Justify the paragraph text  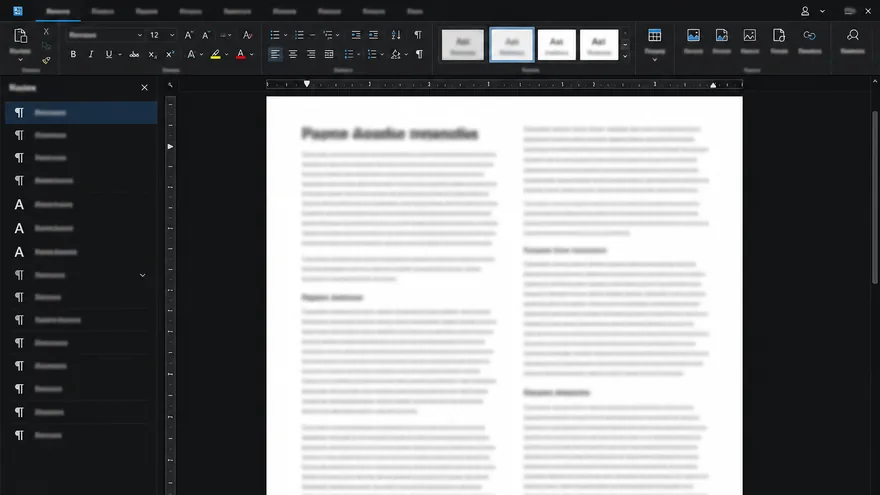[x=329, y=54]
